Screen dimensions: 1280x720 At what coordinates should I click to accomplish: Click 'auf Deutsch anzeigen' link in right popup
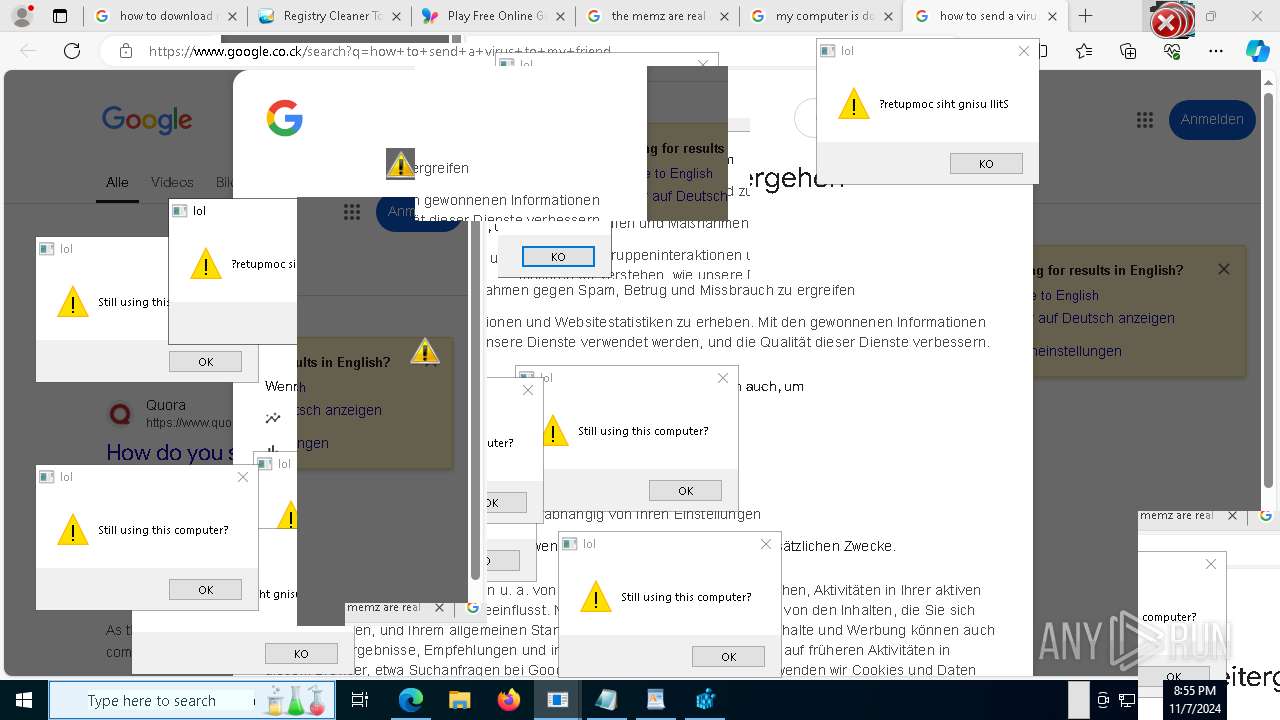tap(1106, 318)
